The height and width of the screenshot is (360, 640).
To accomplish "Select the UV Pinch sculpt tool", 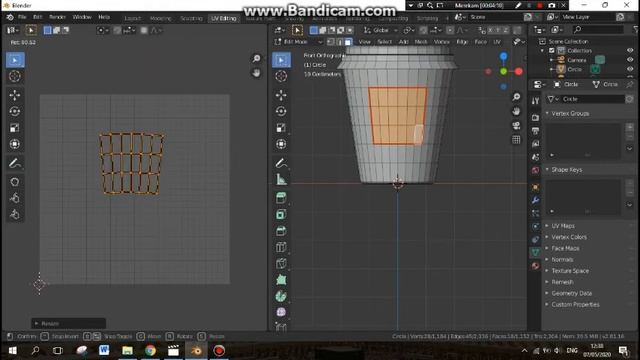I will point(15,214).
